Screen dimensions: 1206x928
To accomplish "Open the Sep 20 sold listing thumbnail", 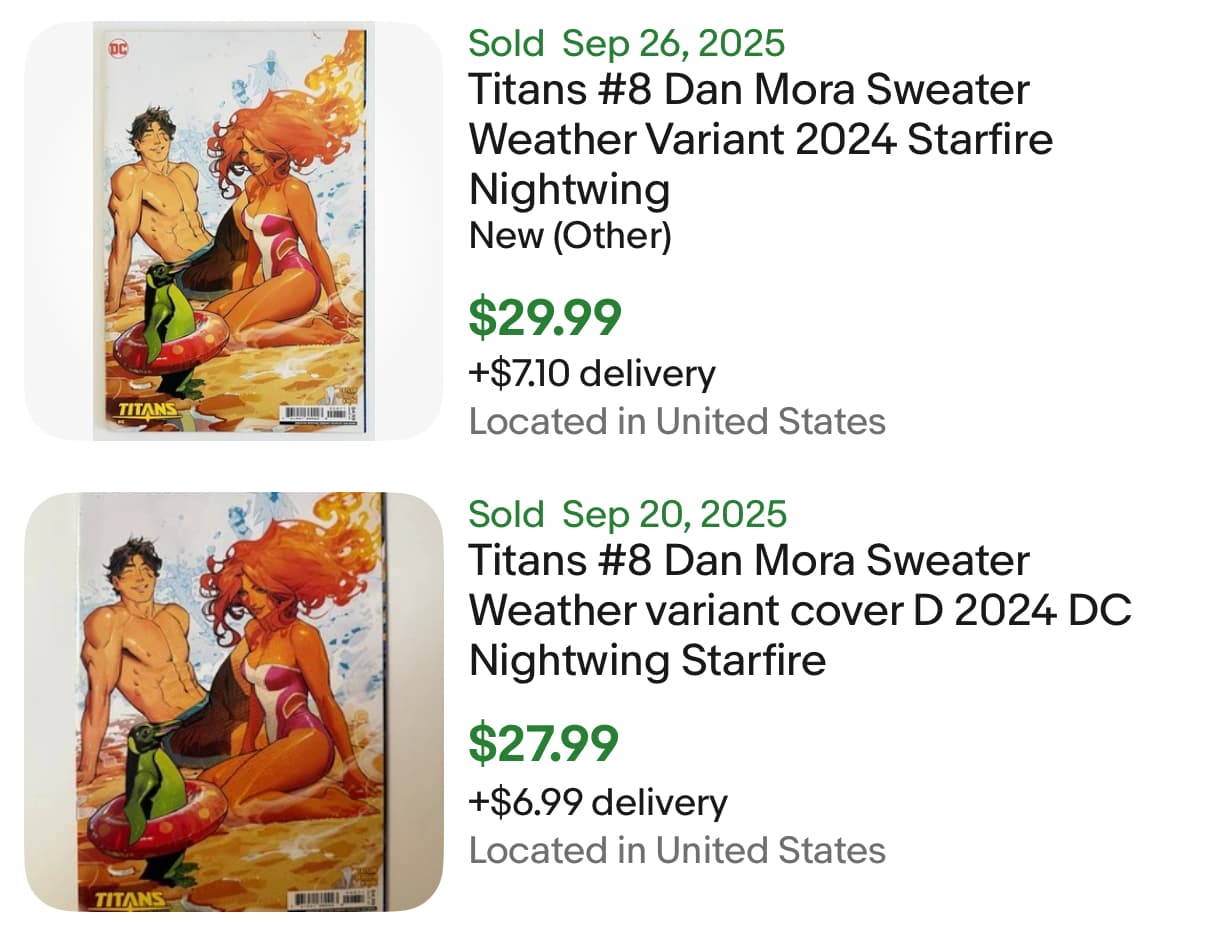I will 233,701.
